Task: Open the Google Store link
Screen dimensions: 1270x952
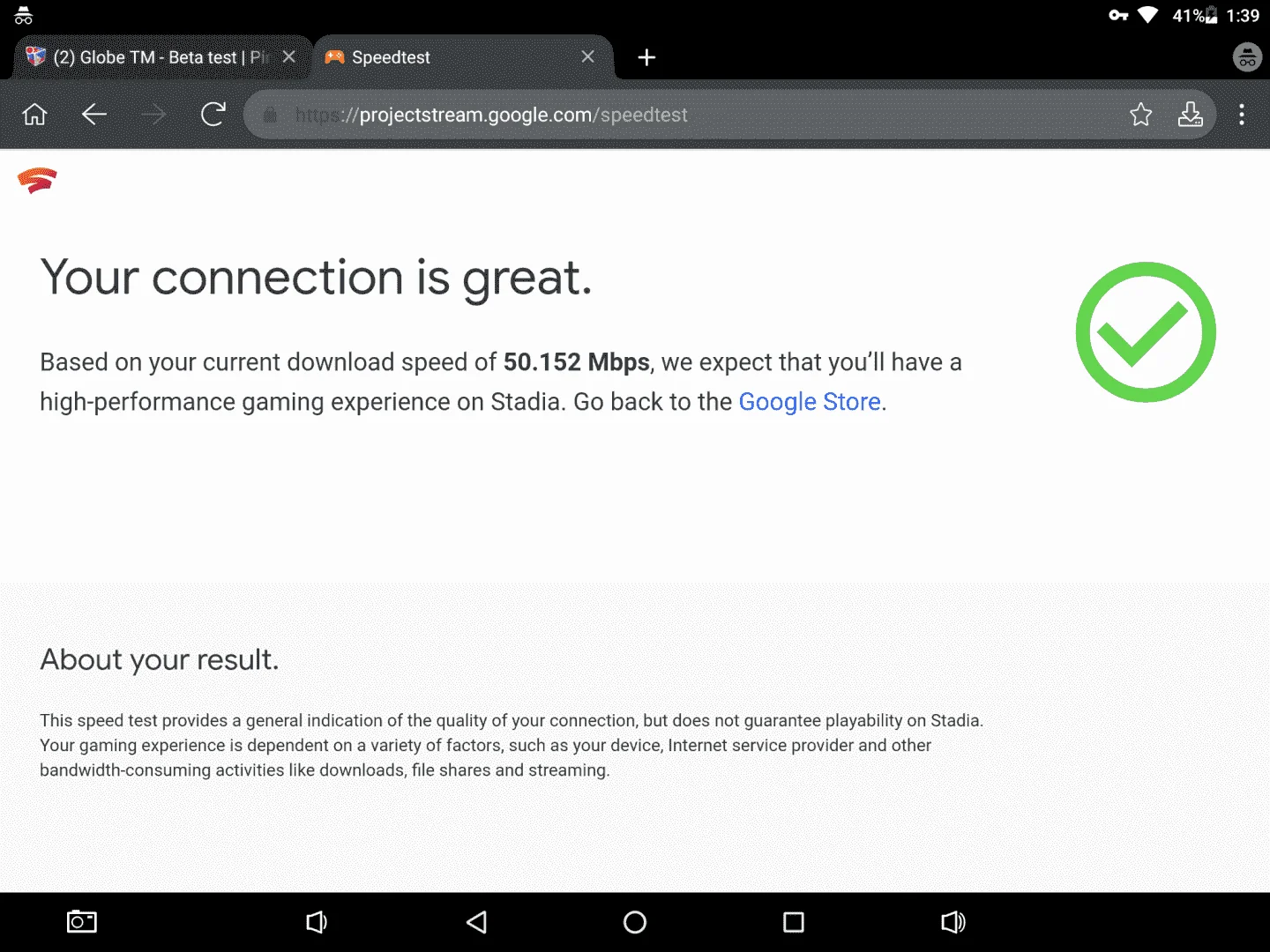Action: click(x=810, y=402)
